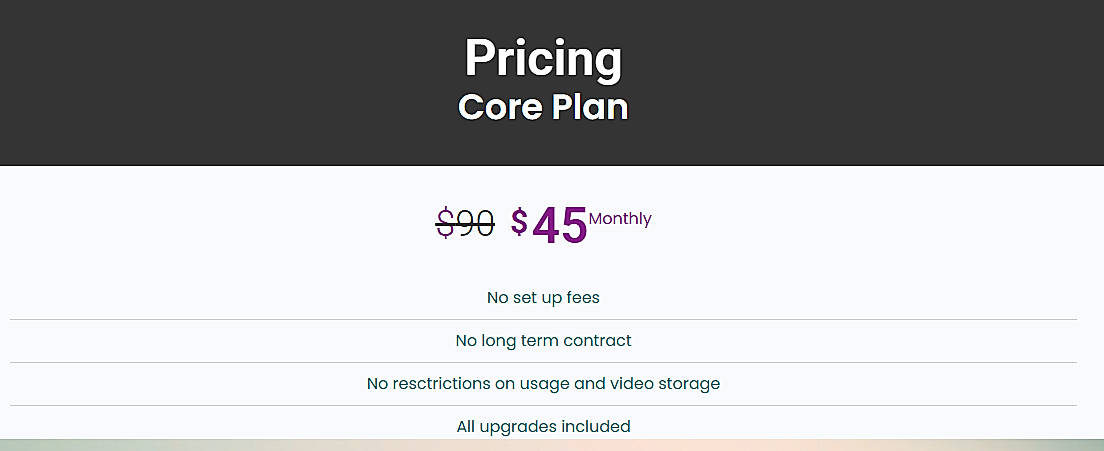Select the All upgrades included line
The image size is (1104, 451).
click(543, 426)
